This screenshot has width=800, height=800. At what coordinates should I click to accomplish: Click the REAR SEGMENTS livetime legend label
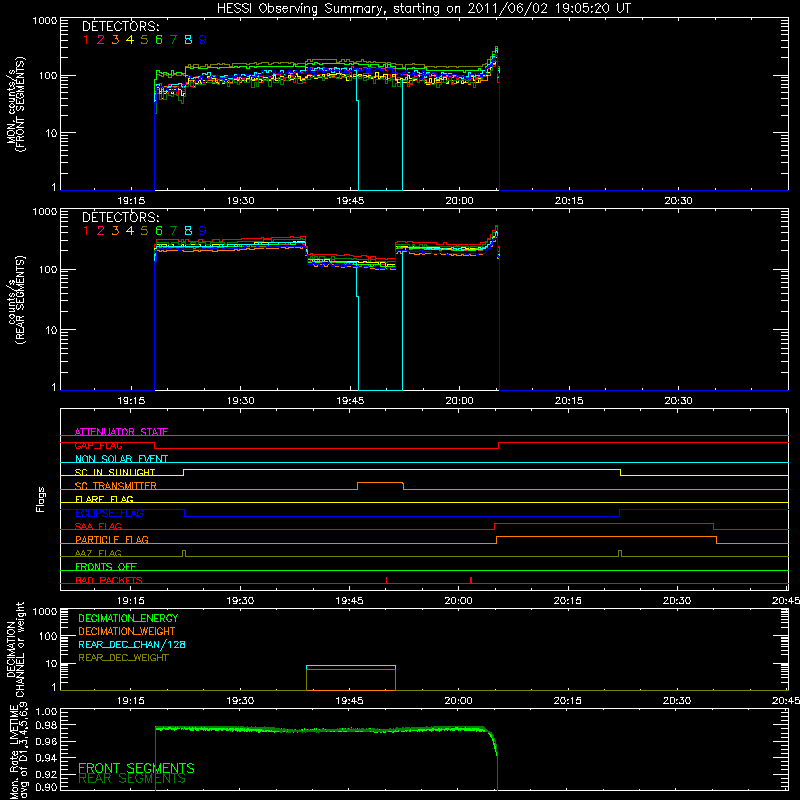point(132,779)
